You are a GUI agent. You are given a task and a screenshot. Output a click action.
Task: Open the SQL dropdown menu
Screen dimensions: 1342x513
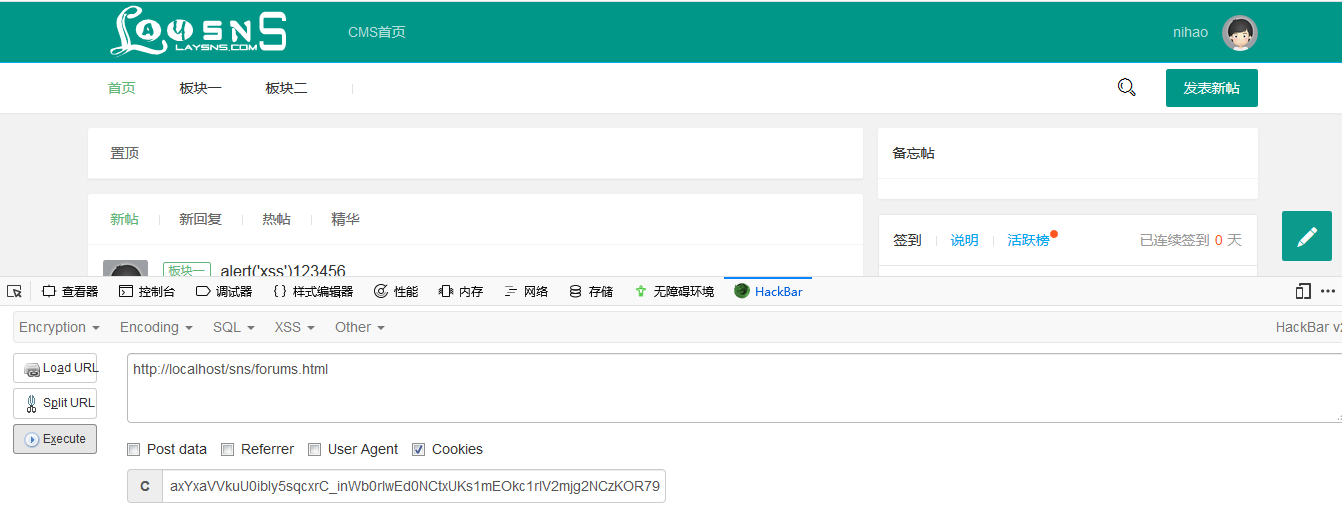[x=233, y=327]
